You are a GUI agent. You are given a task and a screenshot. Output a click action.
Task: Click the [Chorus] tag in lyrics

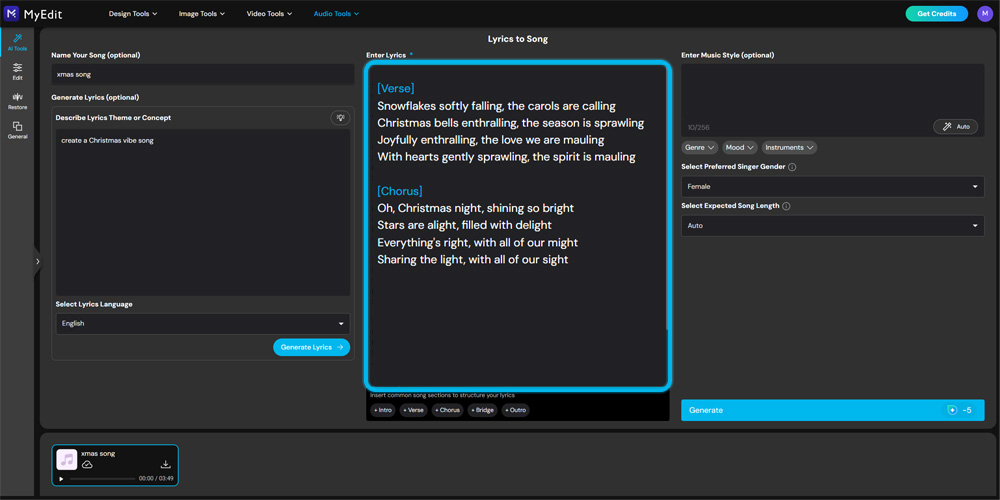[x=400, y=191]
